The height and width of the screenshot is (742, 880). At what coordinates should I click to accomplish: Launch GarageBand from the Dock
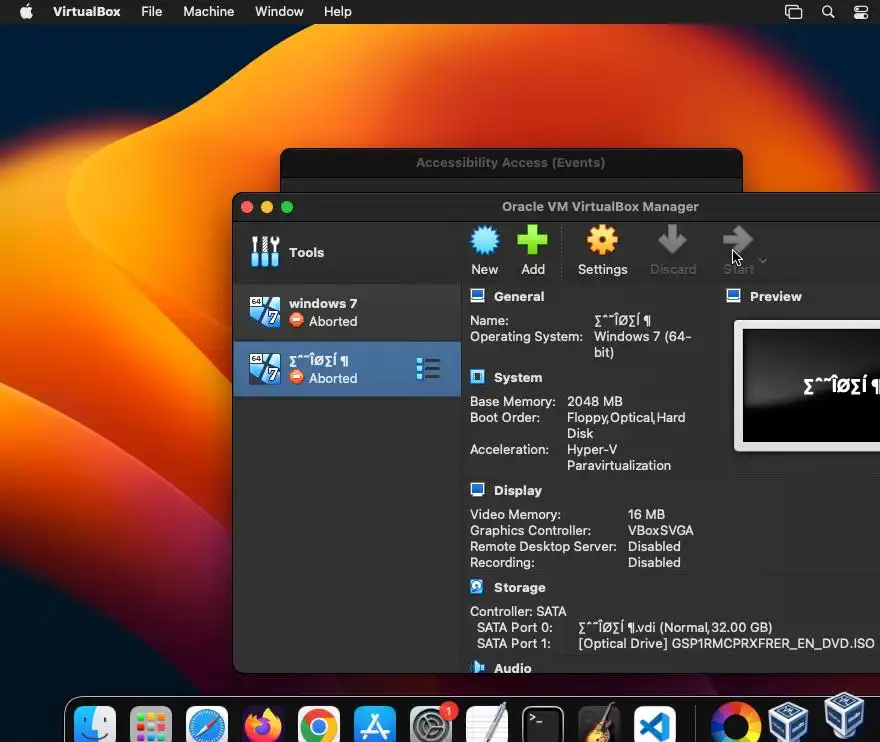click(598, 724)
